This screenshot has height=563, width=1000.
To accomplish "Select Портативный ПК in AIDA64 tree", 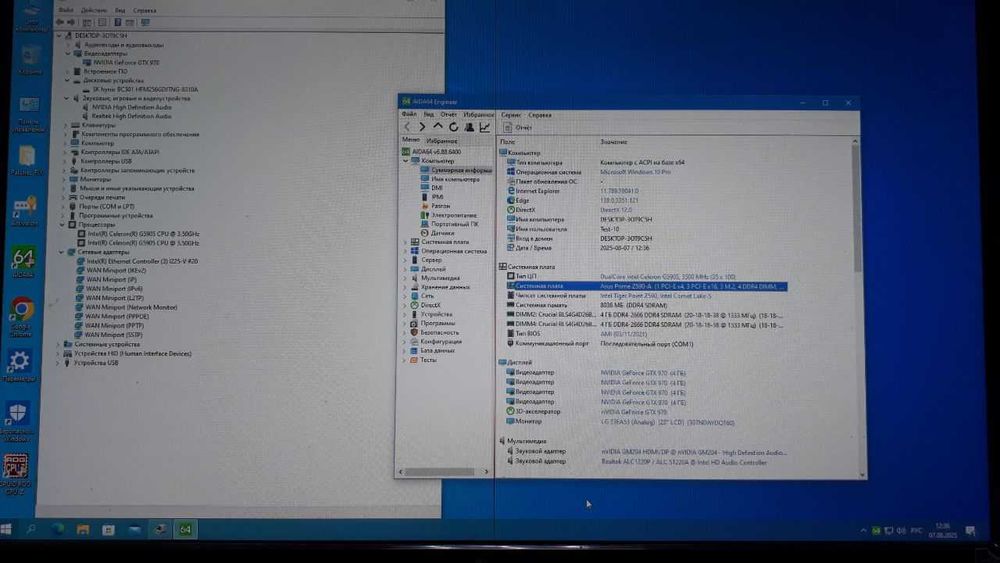I will (x=449, y=224).
